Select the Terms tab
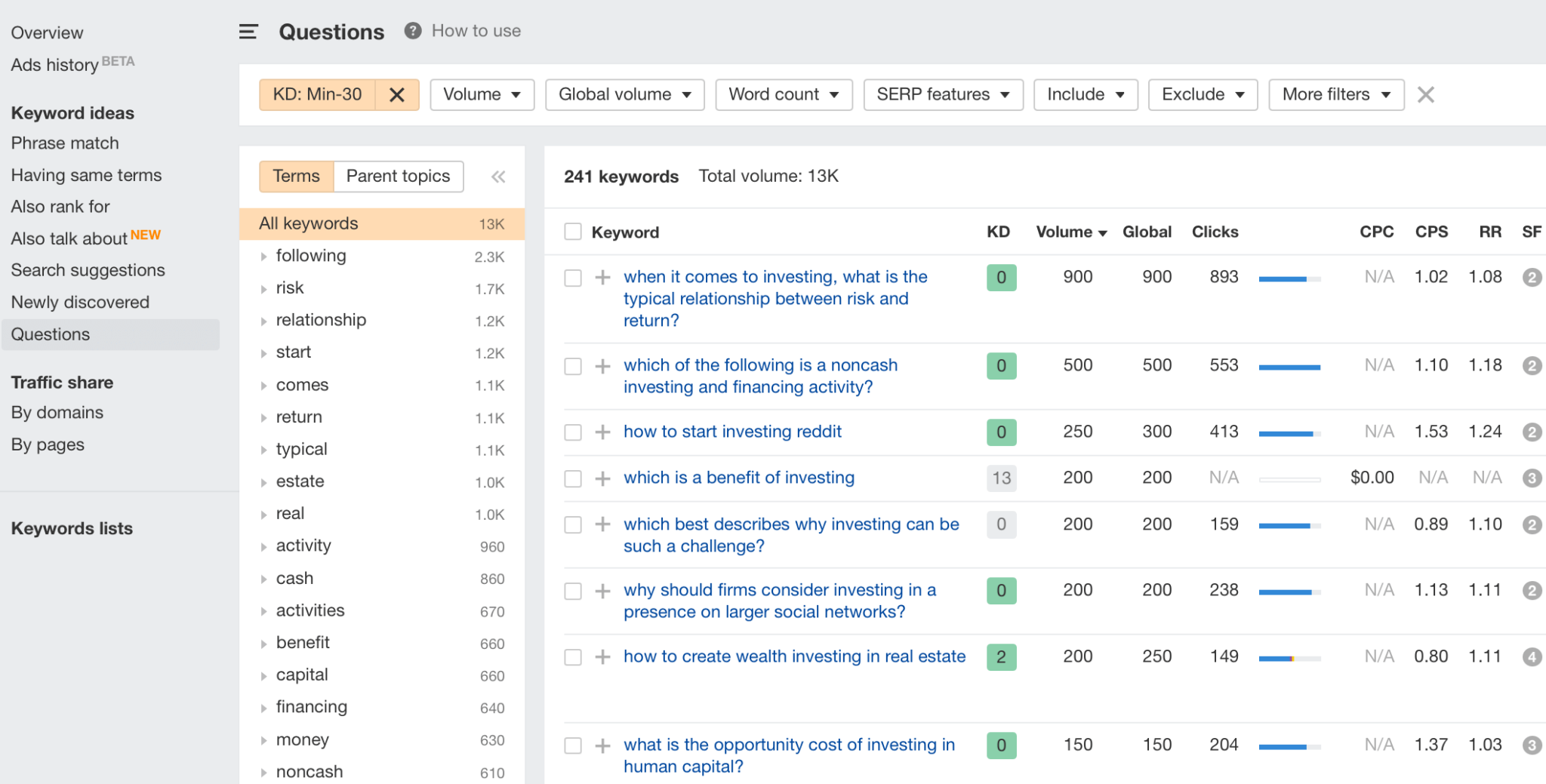This screenshot has width=1546, height=784. point(296,177)
